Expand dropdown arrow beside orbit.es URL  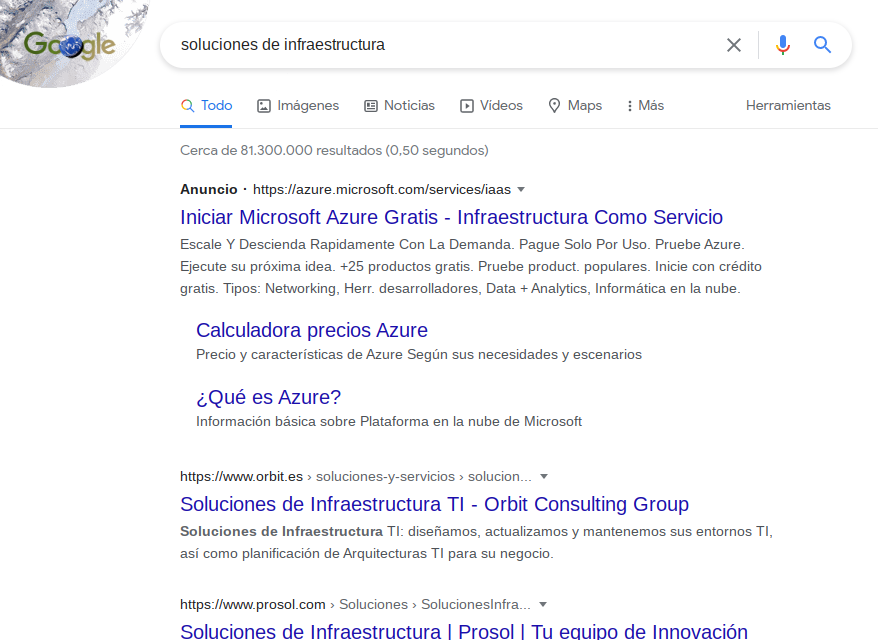pyautogui.click(x=544, y=477)
